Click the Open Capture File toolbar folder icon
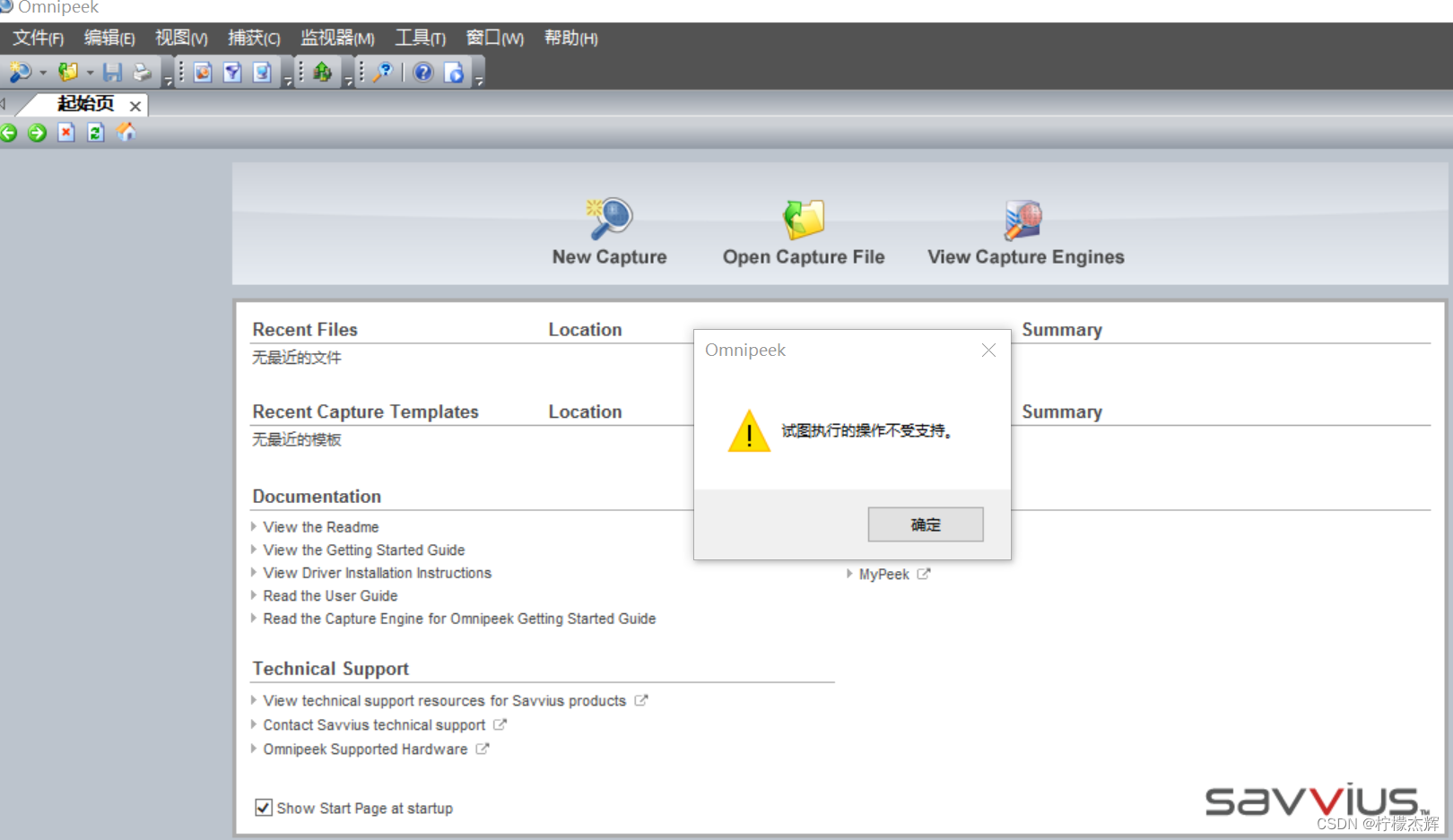This screenshot has height=840, width=1453. 68,72
